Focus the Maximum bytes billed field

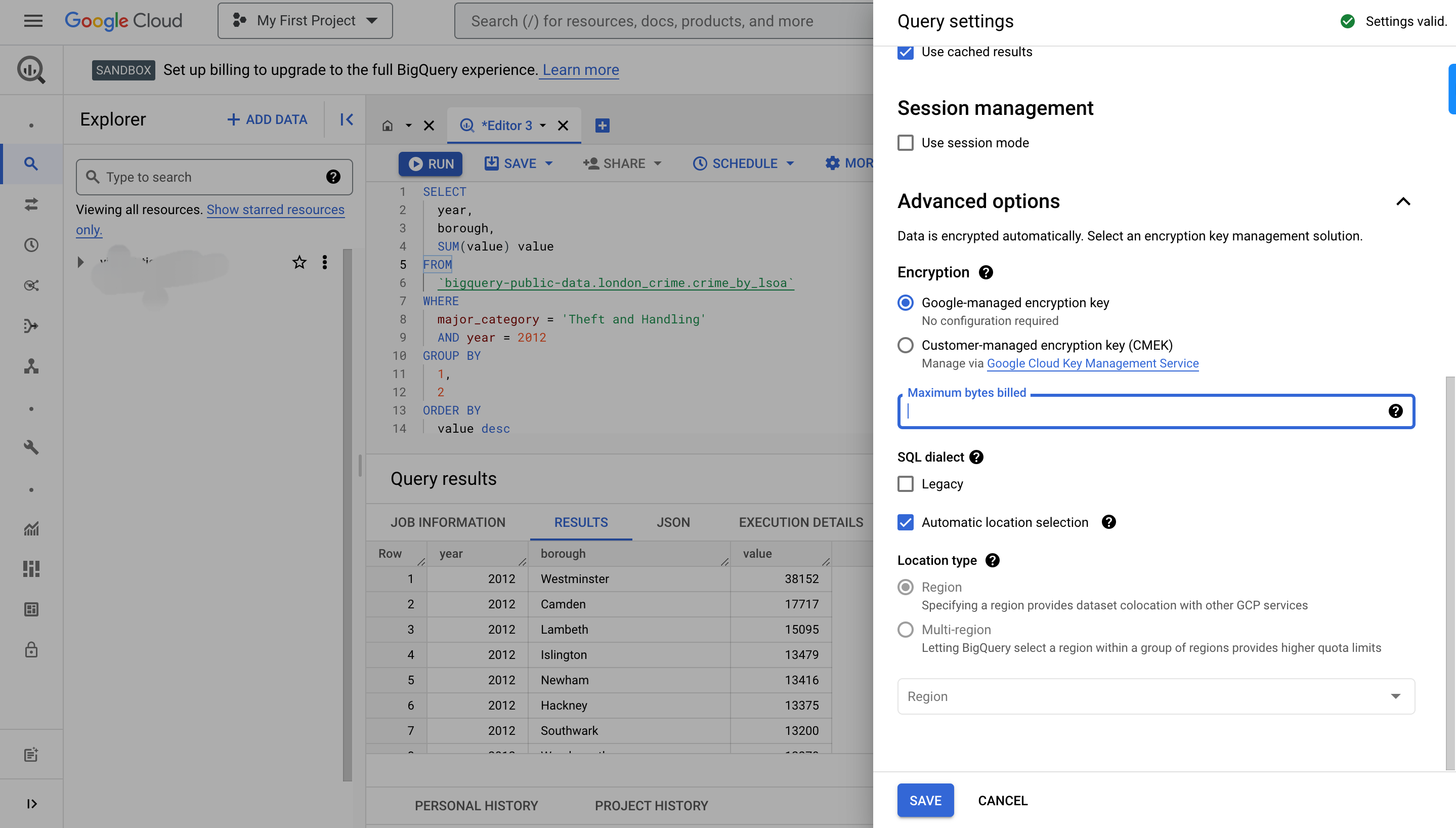tap(1156, 411)
